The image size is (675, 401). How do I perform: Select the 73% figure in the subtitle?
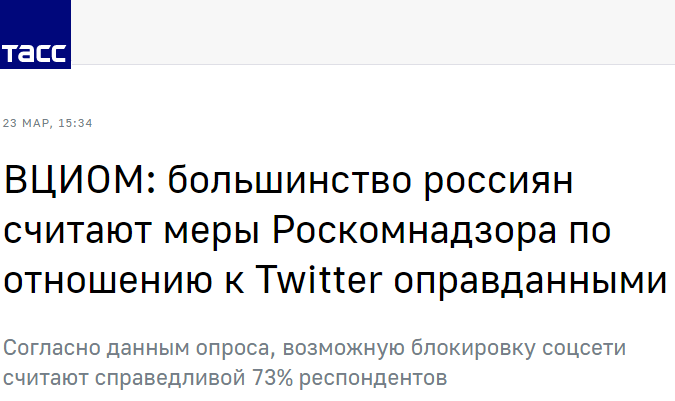pyautogui.click(x=272, y=378)
